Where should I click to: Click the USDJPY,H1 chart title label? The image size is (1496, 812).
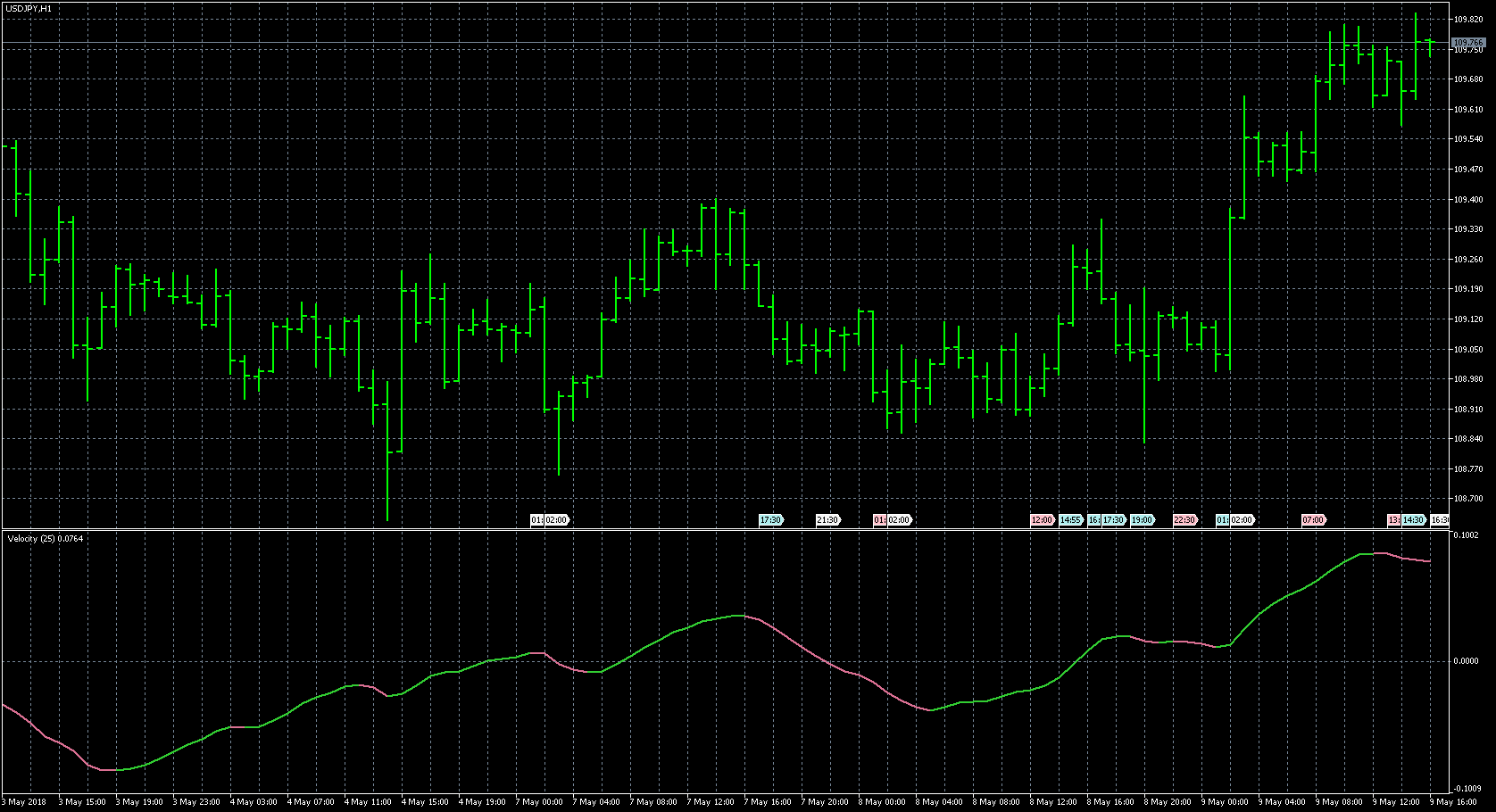click(x=28, y=8)
